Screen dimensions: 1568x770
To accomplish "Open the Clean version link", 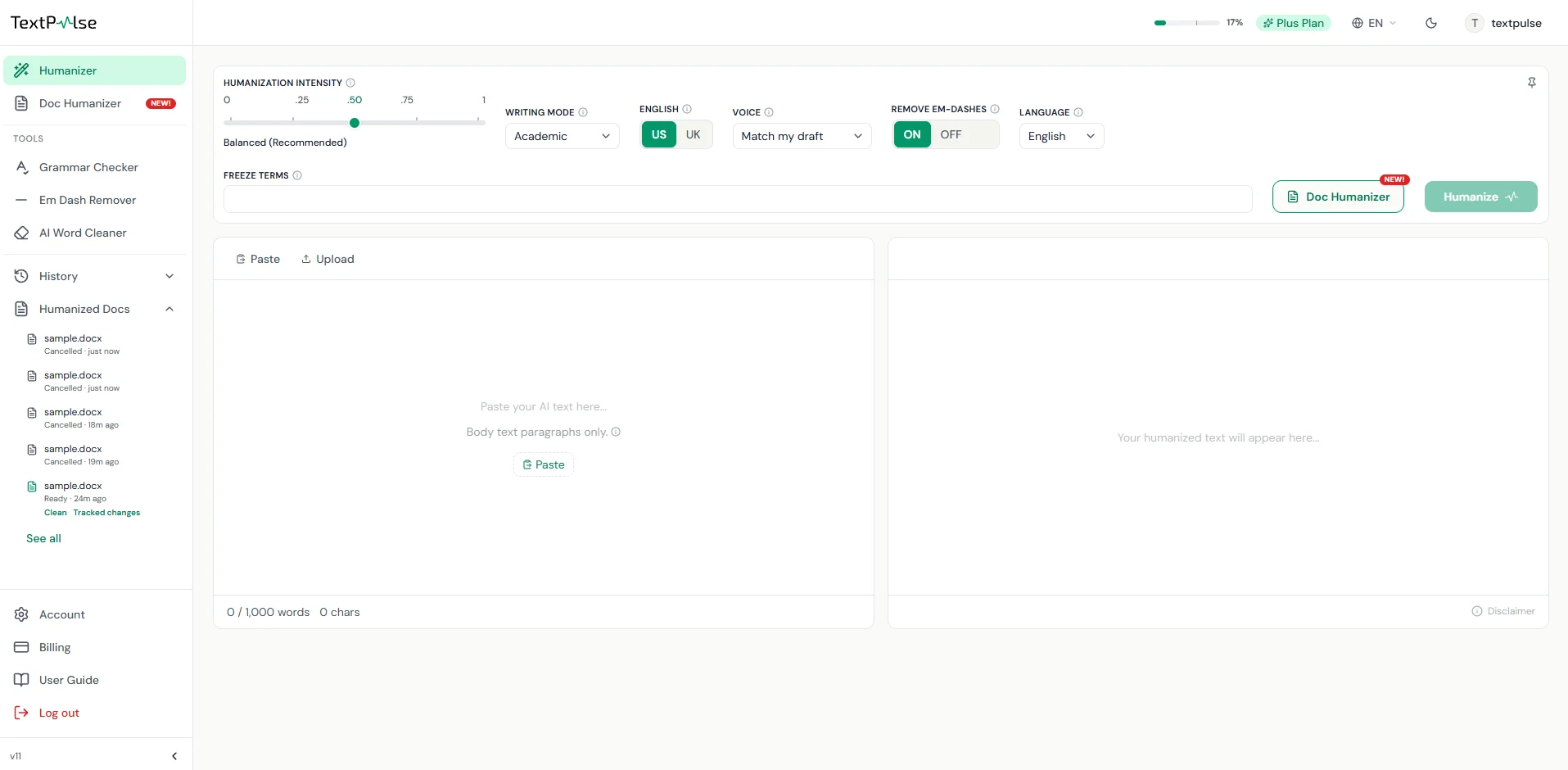I will point(56,513).
